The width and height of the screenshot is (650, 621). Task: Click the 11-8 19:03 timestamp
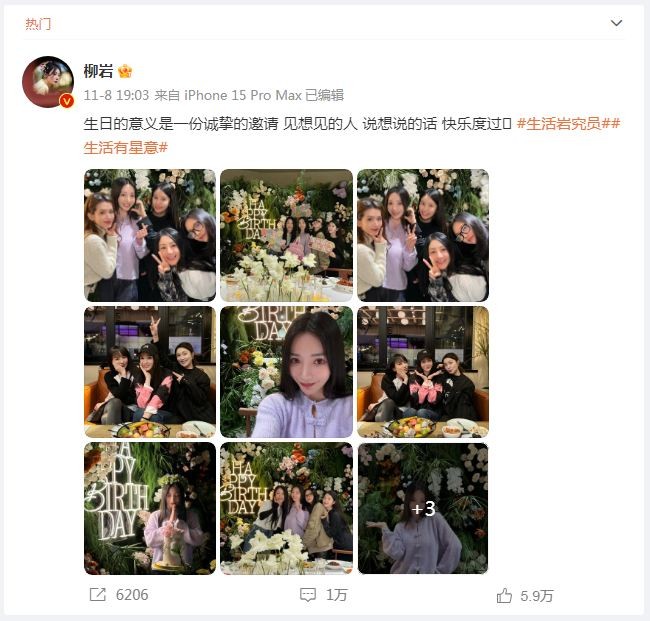click(116, 95)
